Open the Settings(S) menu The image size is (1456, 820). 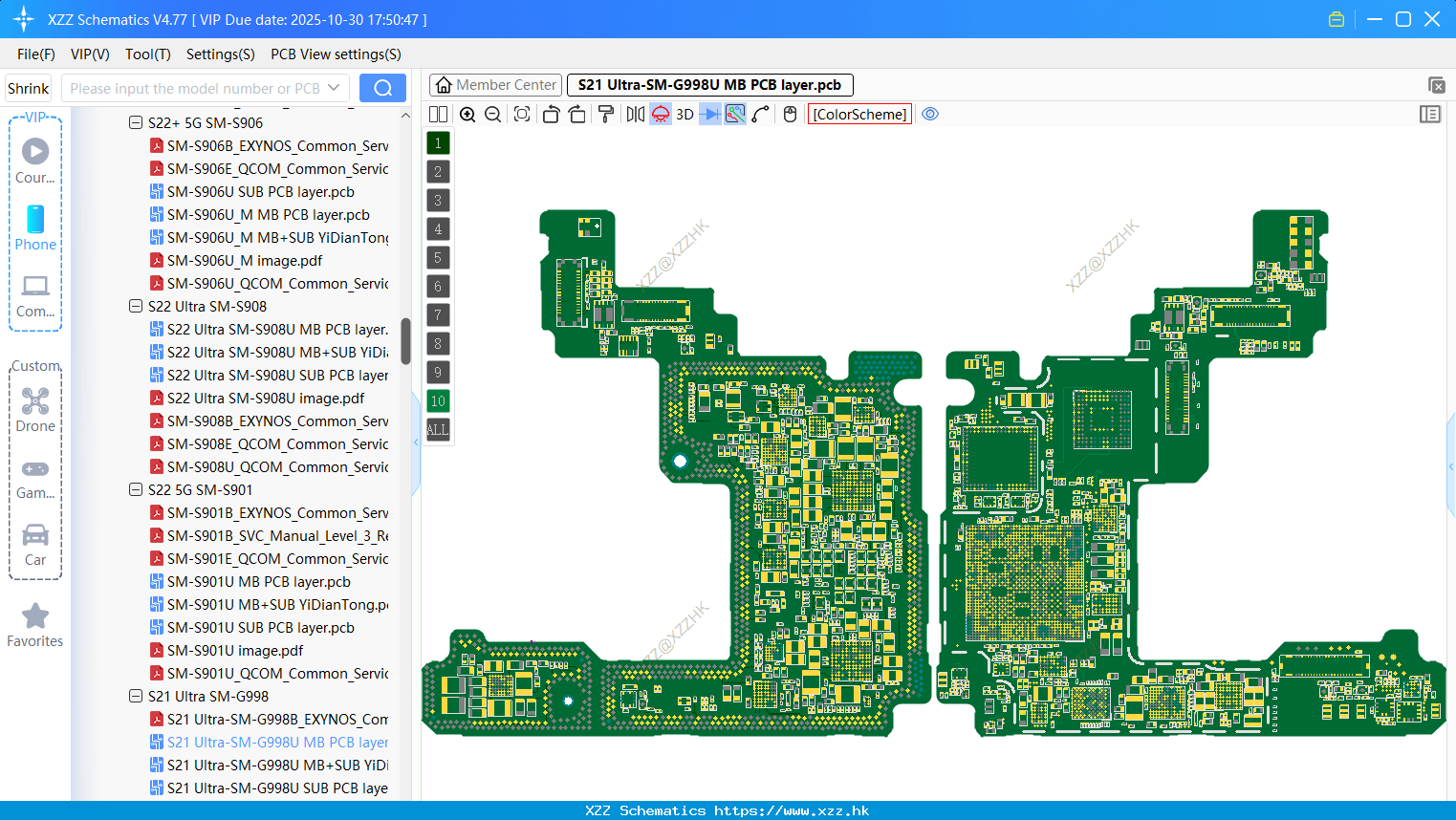[221, 54]
